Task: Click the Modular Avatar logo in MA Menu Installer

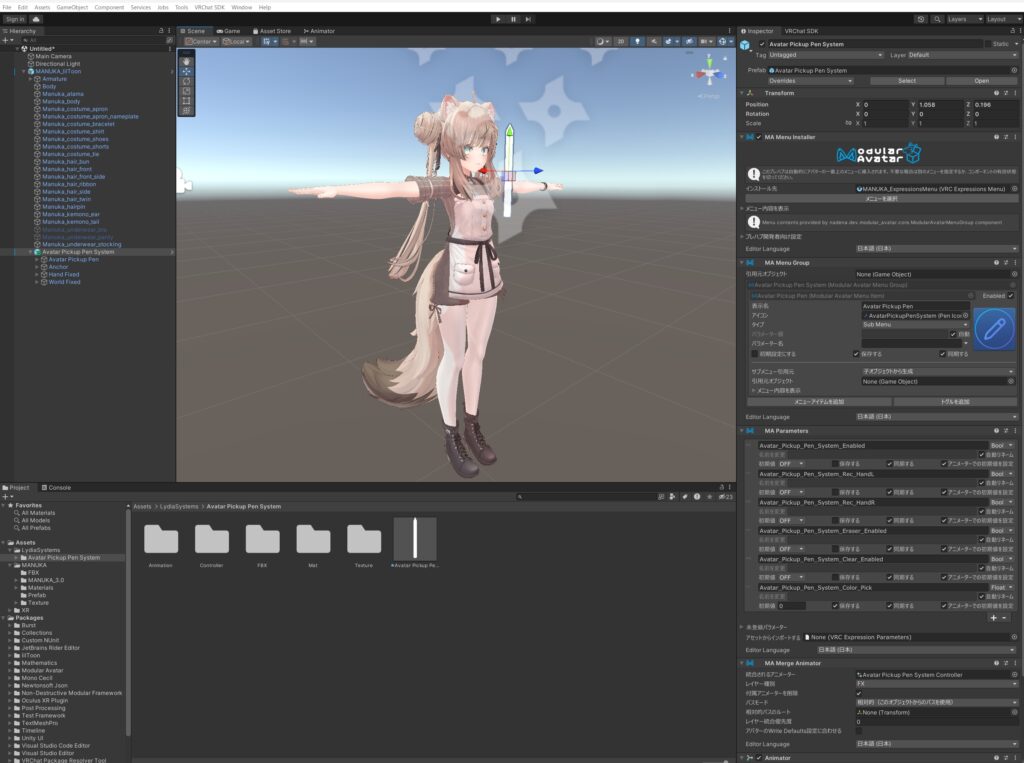Action: pos(879,154)
